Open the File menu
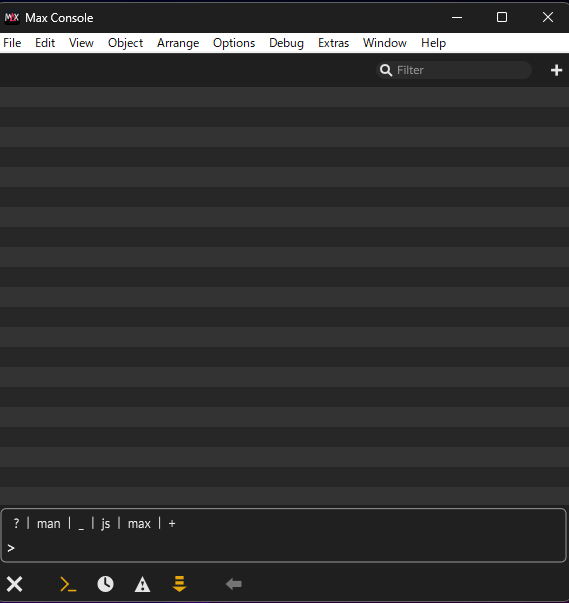This screenshot has width=569, height=603. (x=12, y=43)
